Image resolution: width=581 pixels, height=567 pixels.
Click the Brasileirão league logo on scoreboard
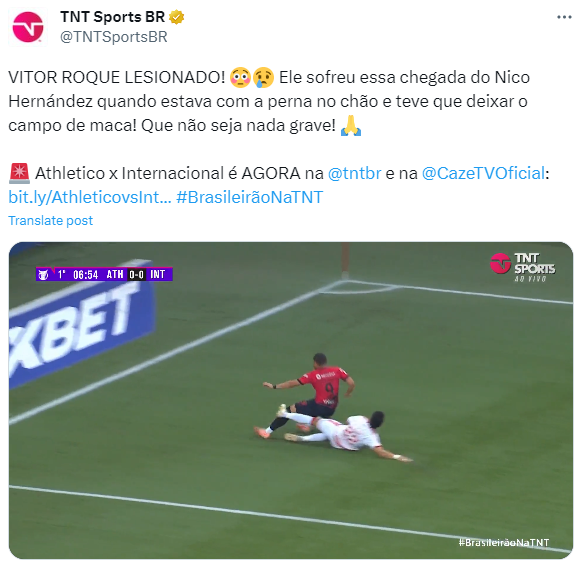coord(44,275)
